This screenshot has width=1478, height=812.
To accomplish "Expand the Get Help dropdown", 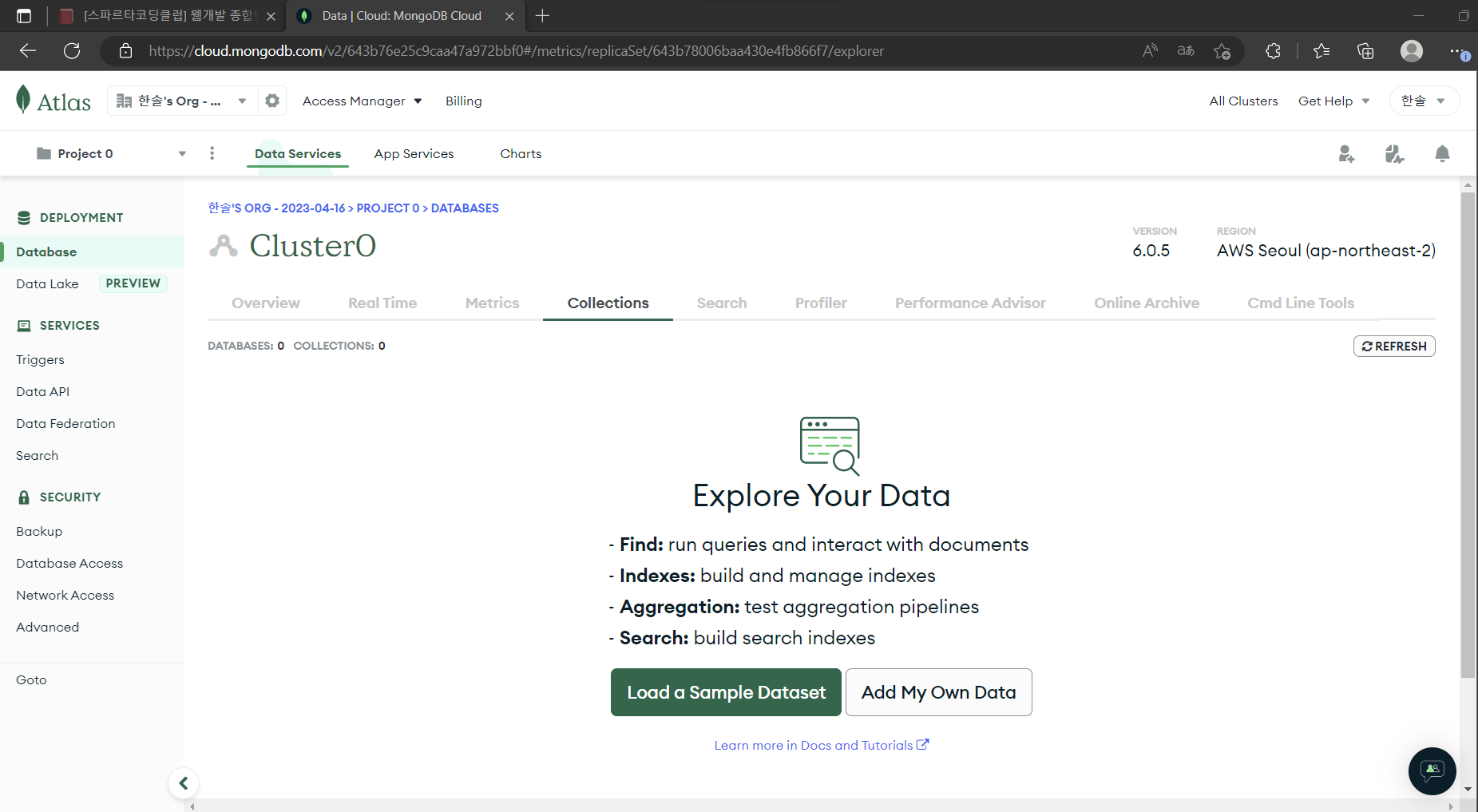I will coord(1333,101).
